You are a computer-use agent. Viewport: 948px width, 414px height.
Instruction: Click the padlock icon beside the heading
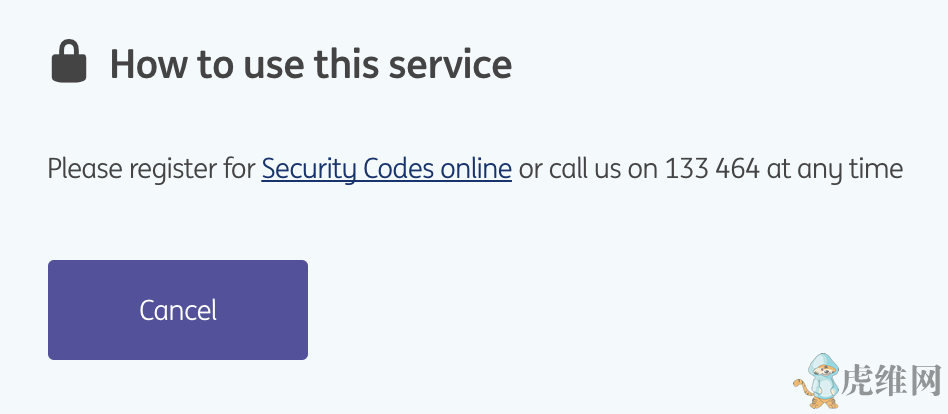[x=68, y=64]
